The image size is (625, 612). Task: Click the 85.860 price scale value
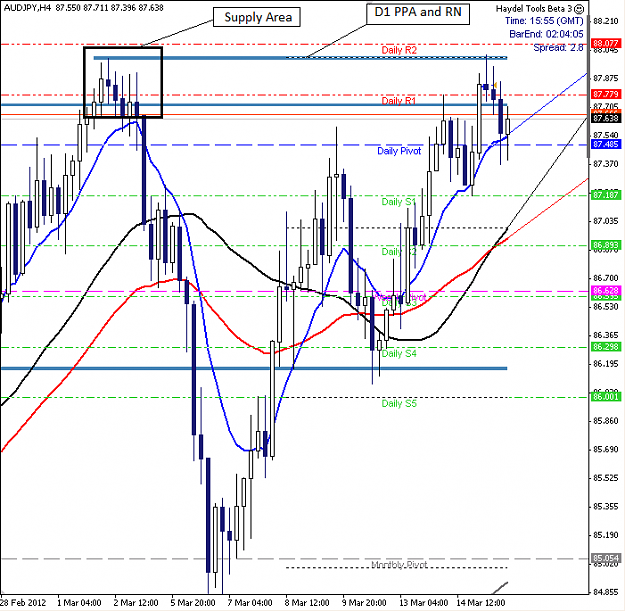[x=606, y=421]
